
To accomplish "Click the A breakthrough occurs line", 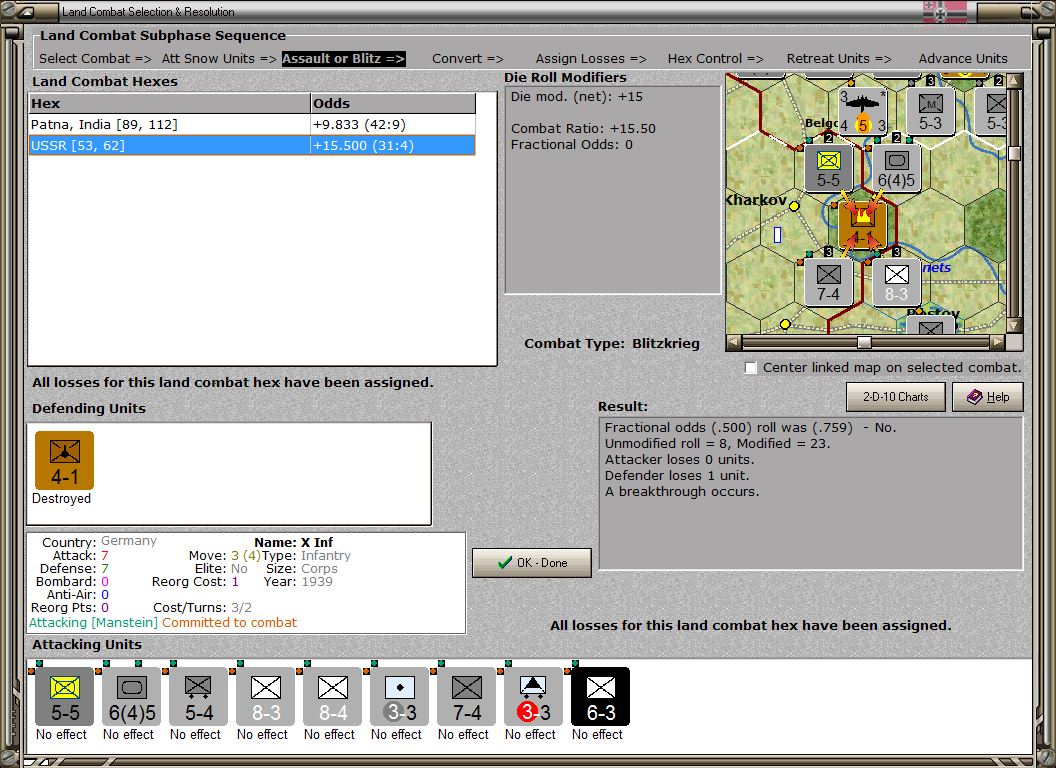I will 682,492.
